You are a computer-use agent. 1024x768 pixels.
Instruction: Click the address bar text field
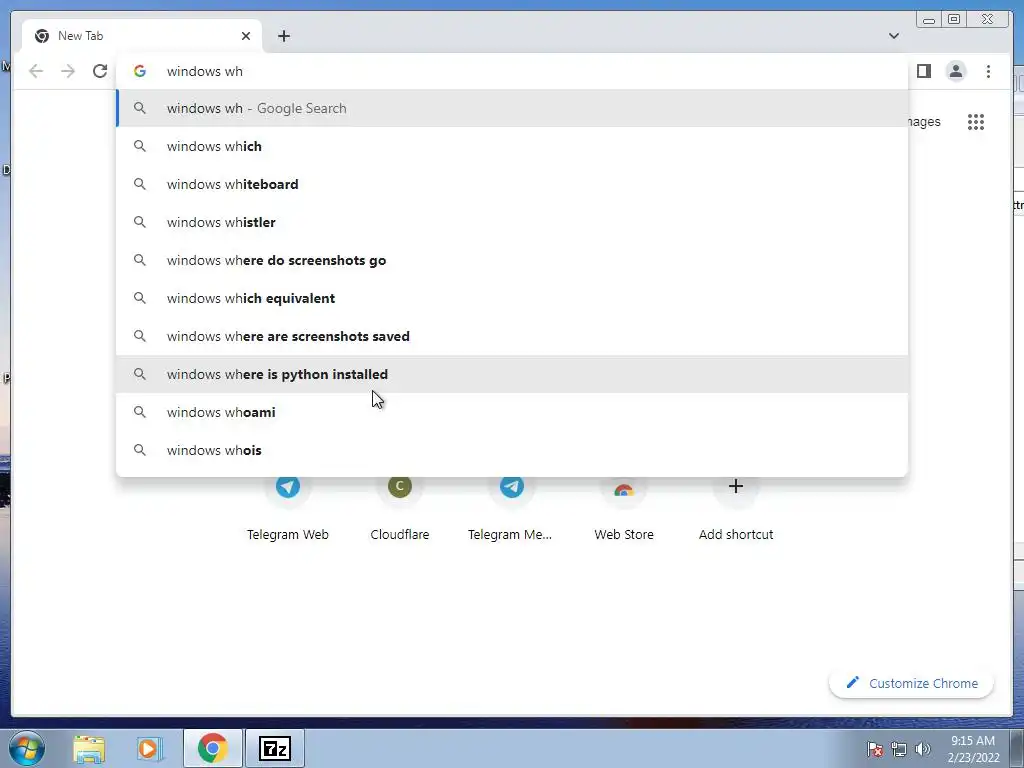pyautogui.click(x=511, y=71)
